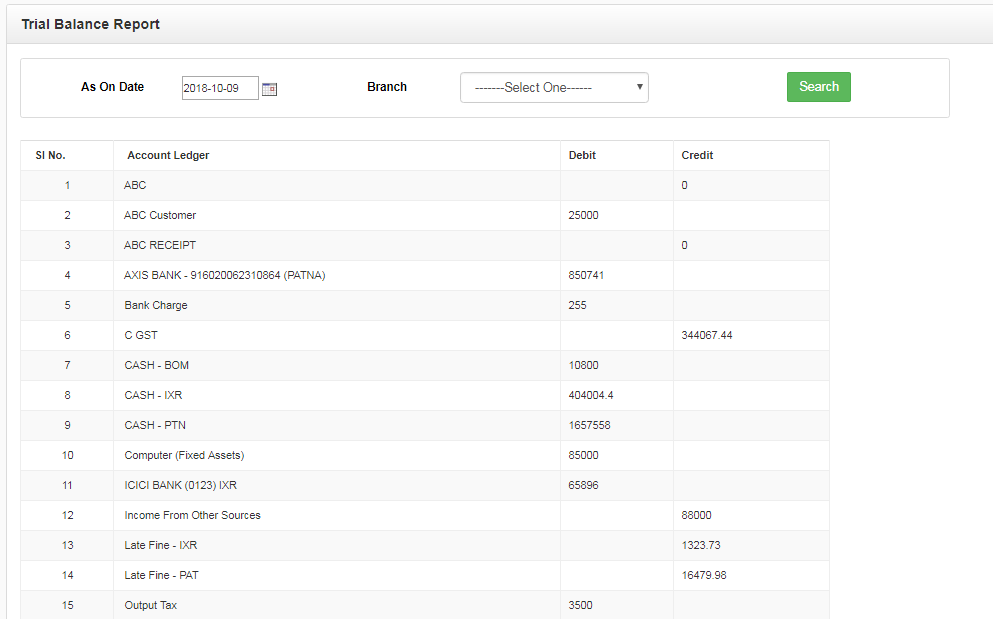Viewport: 993px width, 619px height.
Task: Select the ABC Customer ledger row
Action: pos(425,215)
